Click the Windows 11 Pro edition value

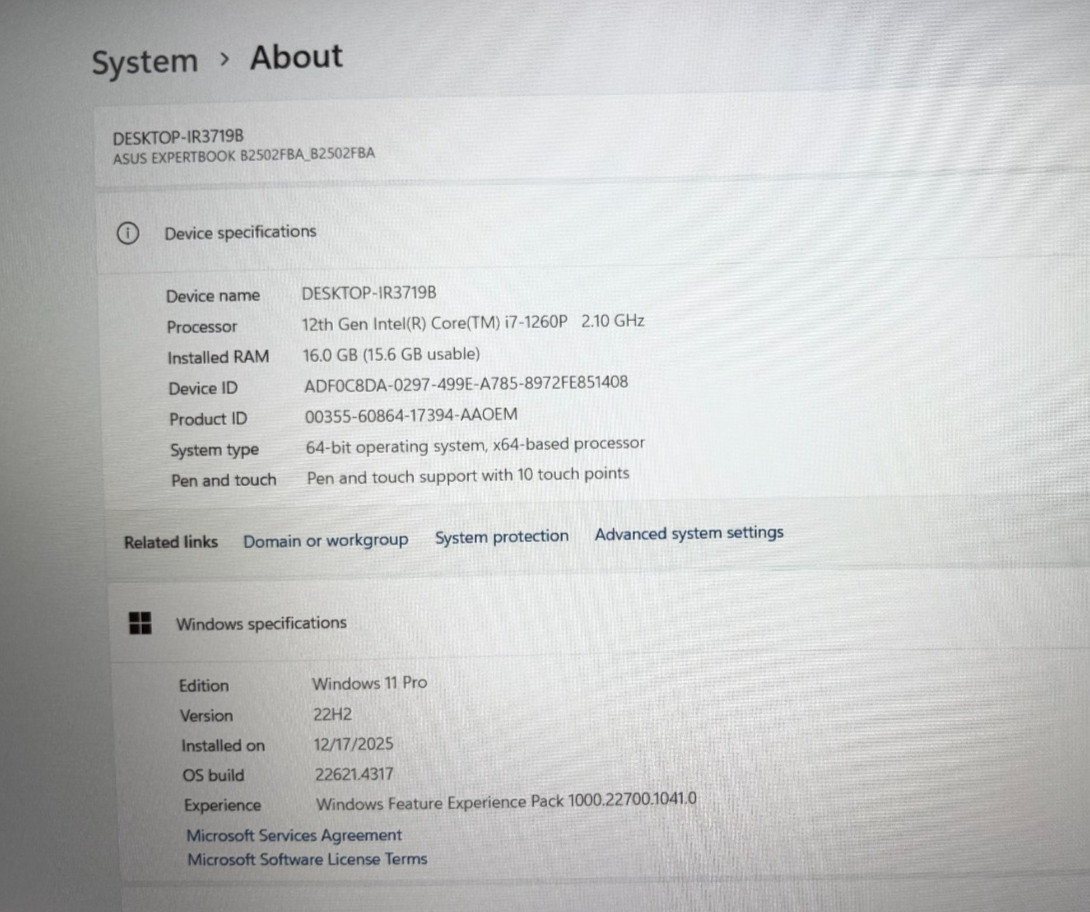pos(369,683)
